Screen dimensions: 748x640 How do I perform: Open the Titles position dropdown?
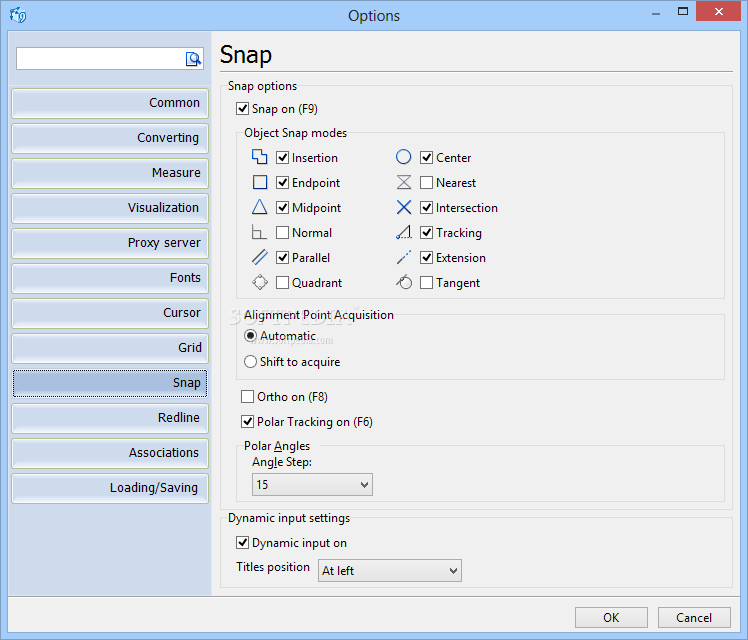390,570
